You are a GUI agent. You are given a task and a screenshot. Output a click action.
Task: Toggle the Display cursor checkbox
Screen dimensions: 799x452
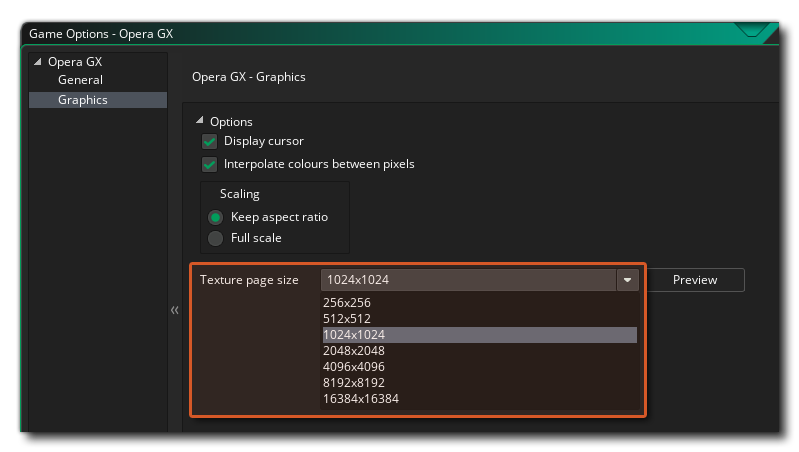pos(209,141)
